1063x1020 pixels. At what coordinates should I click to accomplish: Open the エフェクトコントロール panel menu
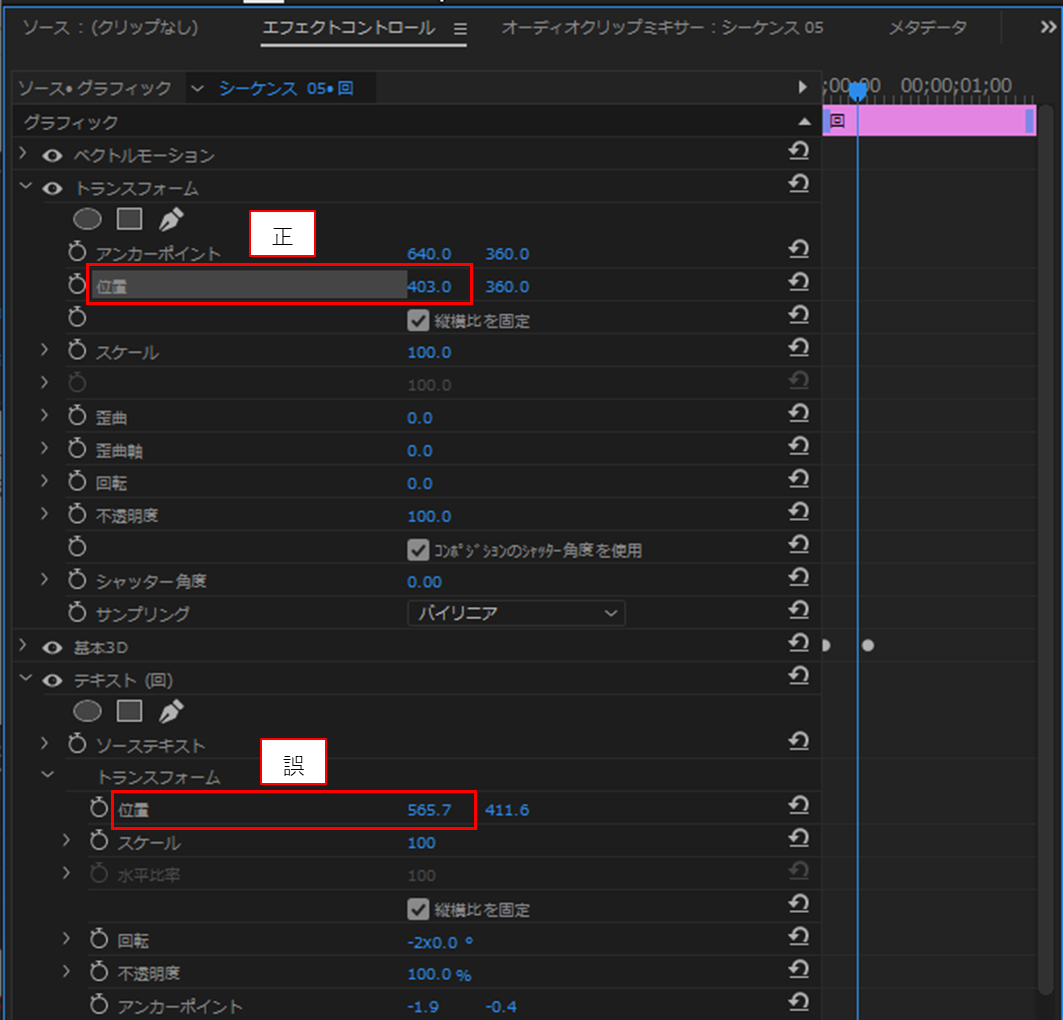point(458,29)
